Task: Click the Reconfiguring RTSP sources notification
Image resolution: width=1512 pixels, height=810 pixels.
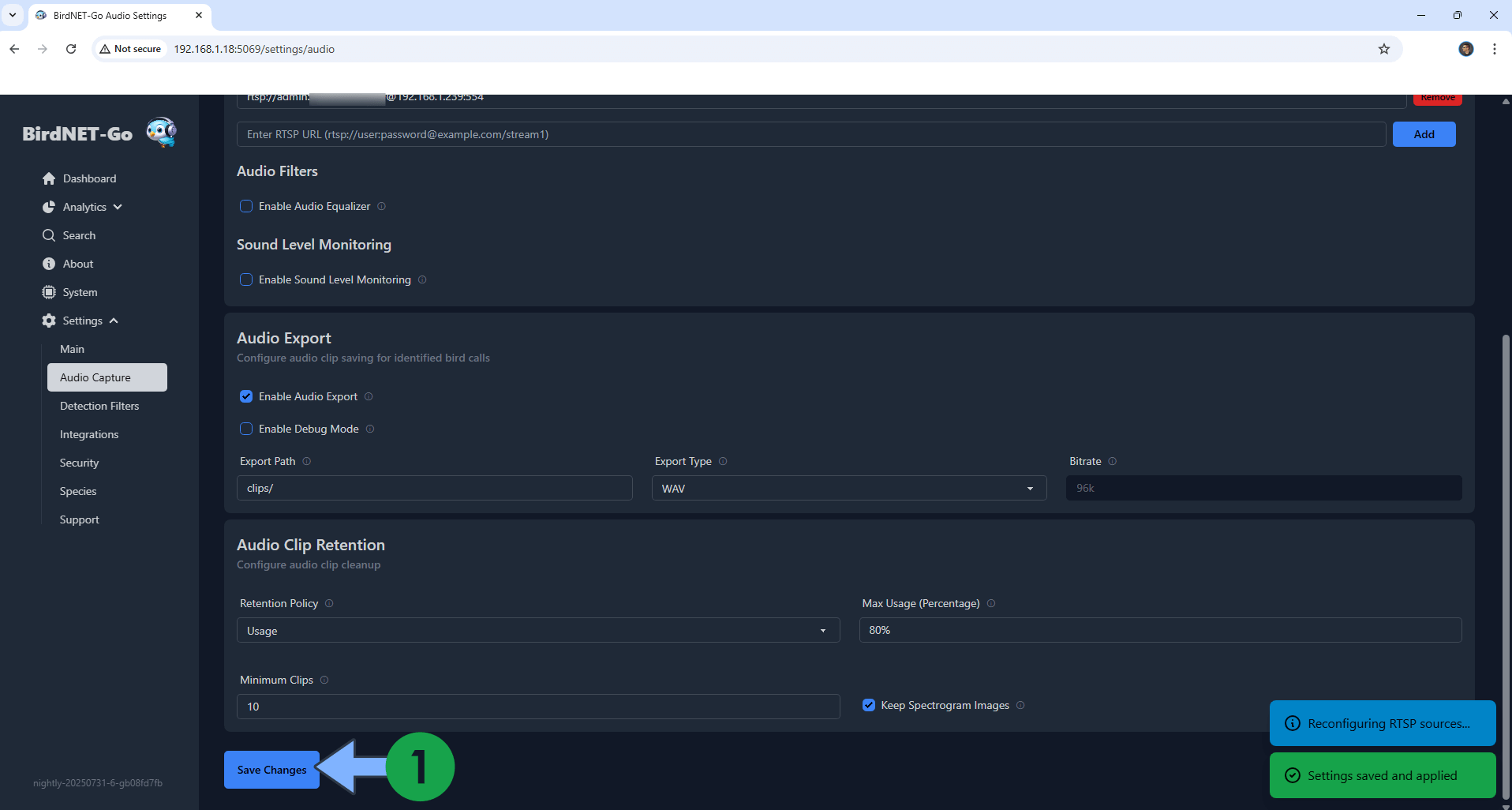Action: (1383, 723)
